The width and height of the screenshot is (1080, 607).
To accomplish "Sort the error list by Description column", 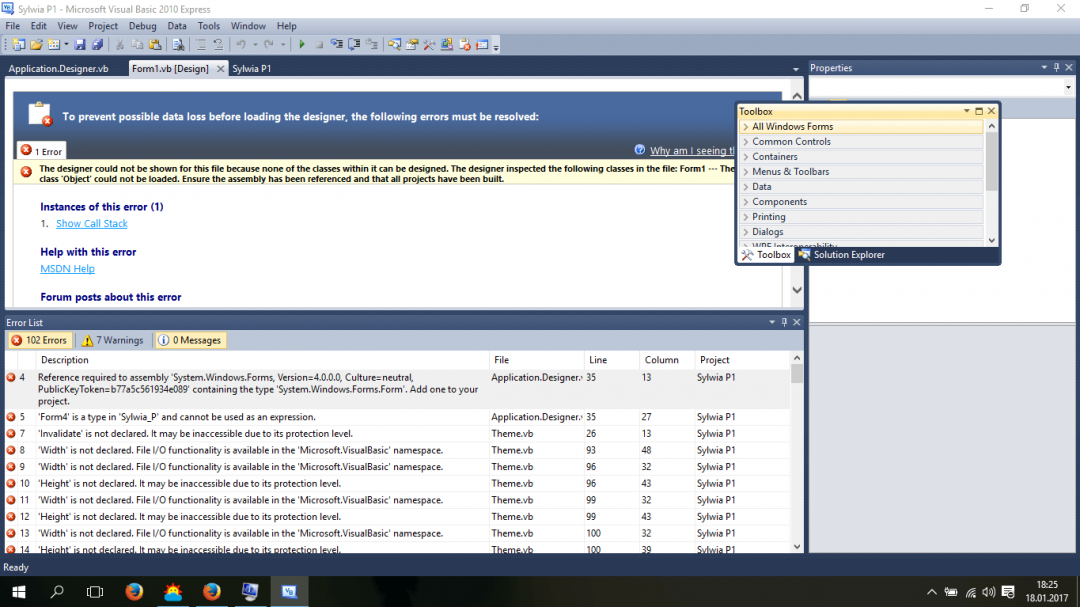I will pos(64,360).
